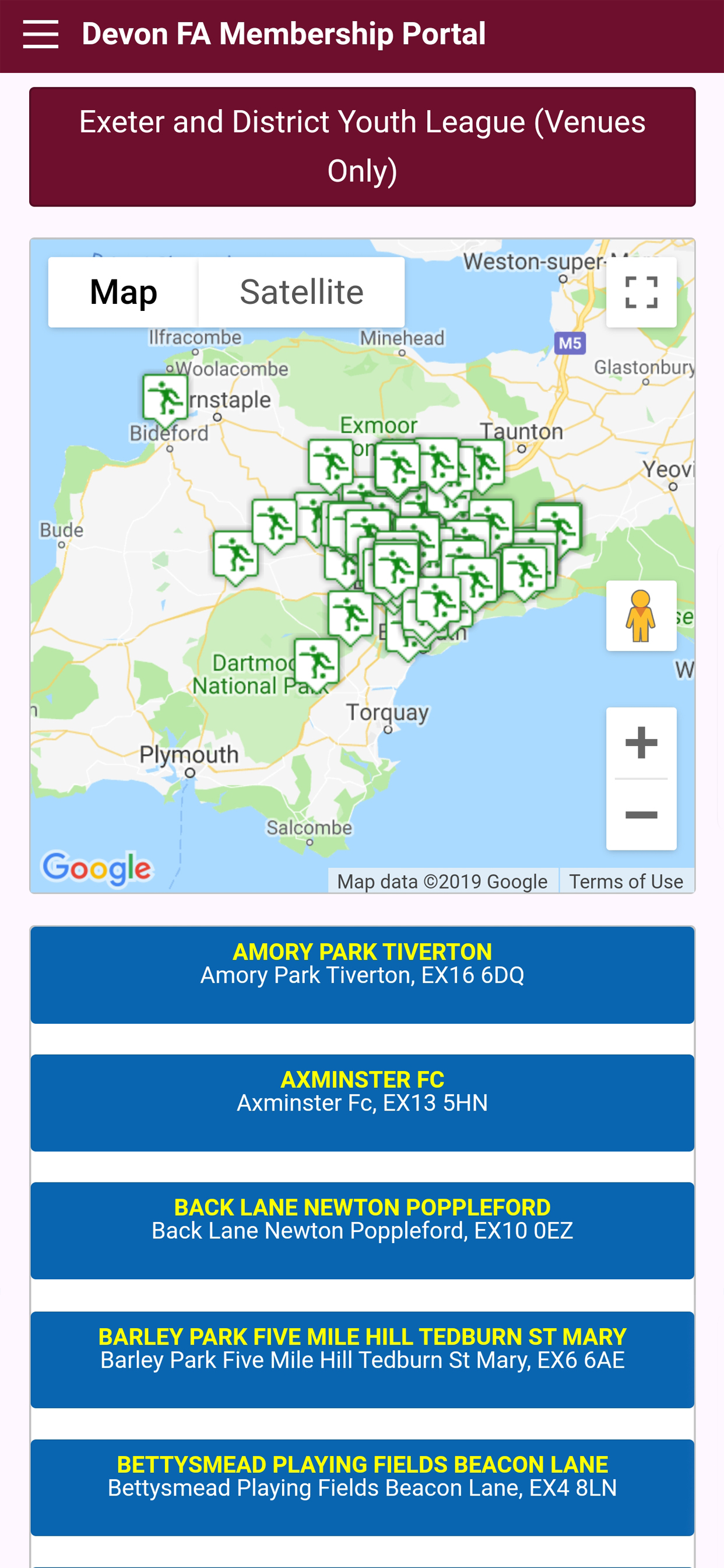The image size is (724, 1568).
Task: Click the venue marker near Bideford
Action: pyautogui.click(x=166, y=400)
